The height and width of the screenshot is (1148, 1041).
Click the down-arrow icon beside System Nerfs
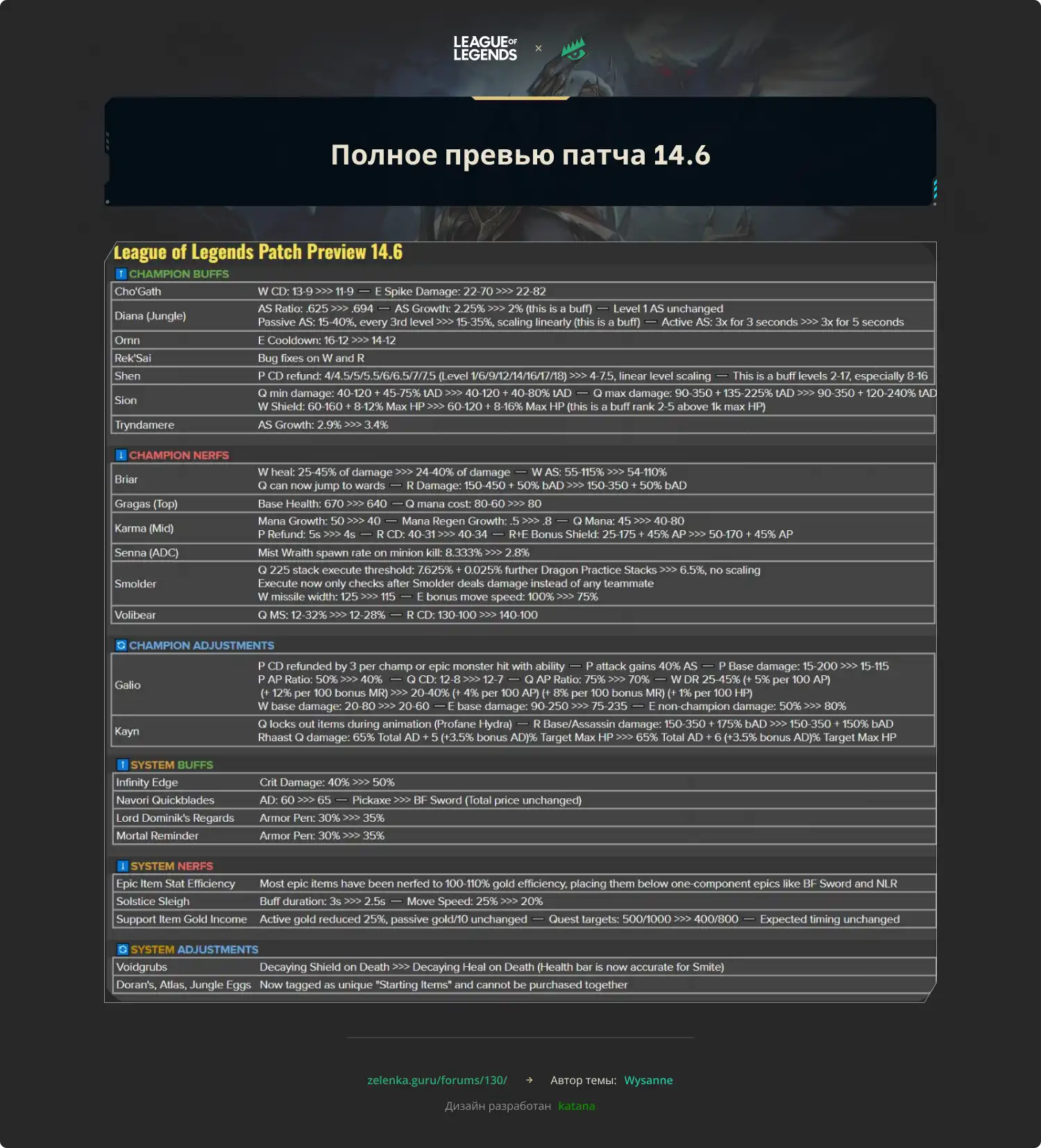(x=122, y=866)
